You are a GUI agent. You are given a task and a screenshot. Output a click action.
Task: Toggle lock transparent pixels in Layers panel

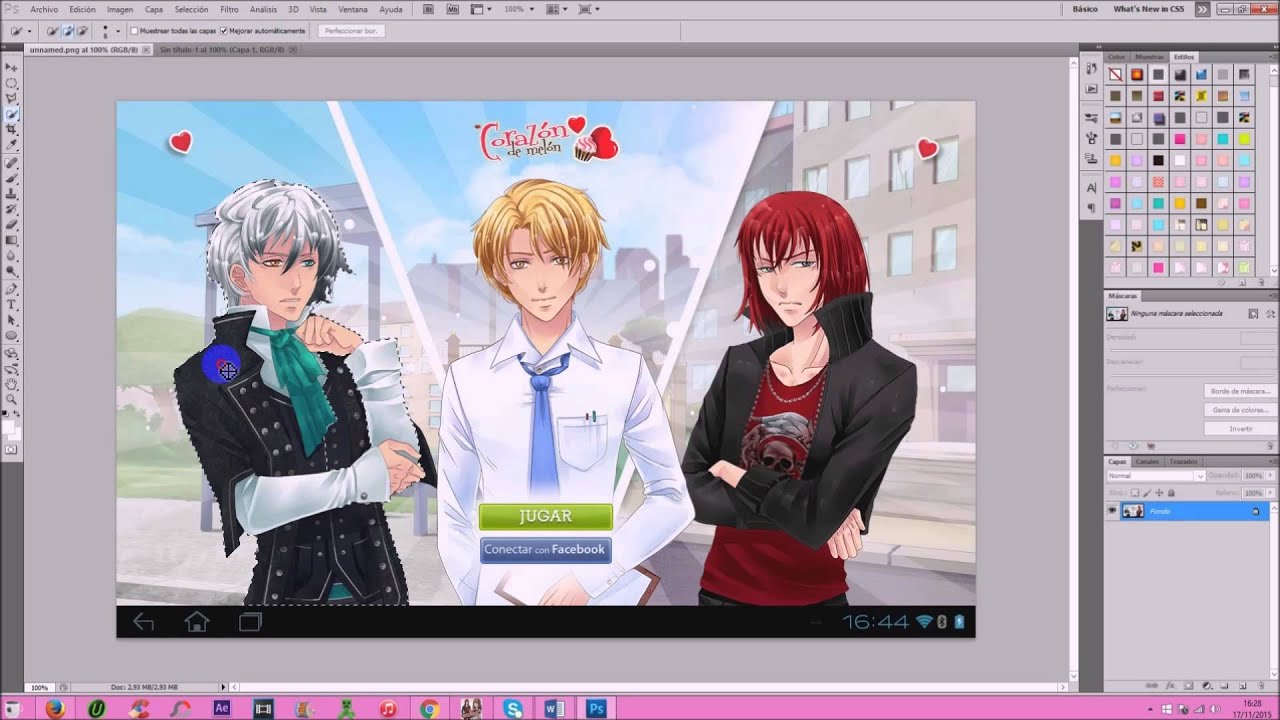(1135, 492)
